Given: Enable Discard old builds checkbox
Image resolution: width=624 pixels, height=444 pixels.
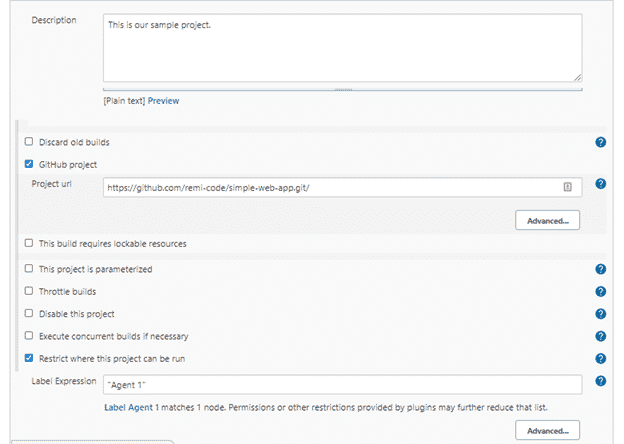Looking at the screenshot, I should click(x=29, y=142).
